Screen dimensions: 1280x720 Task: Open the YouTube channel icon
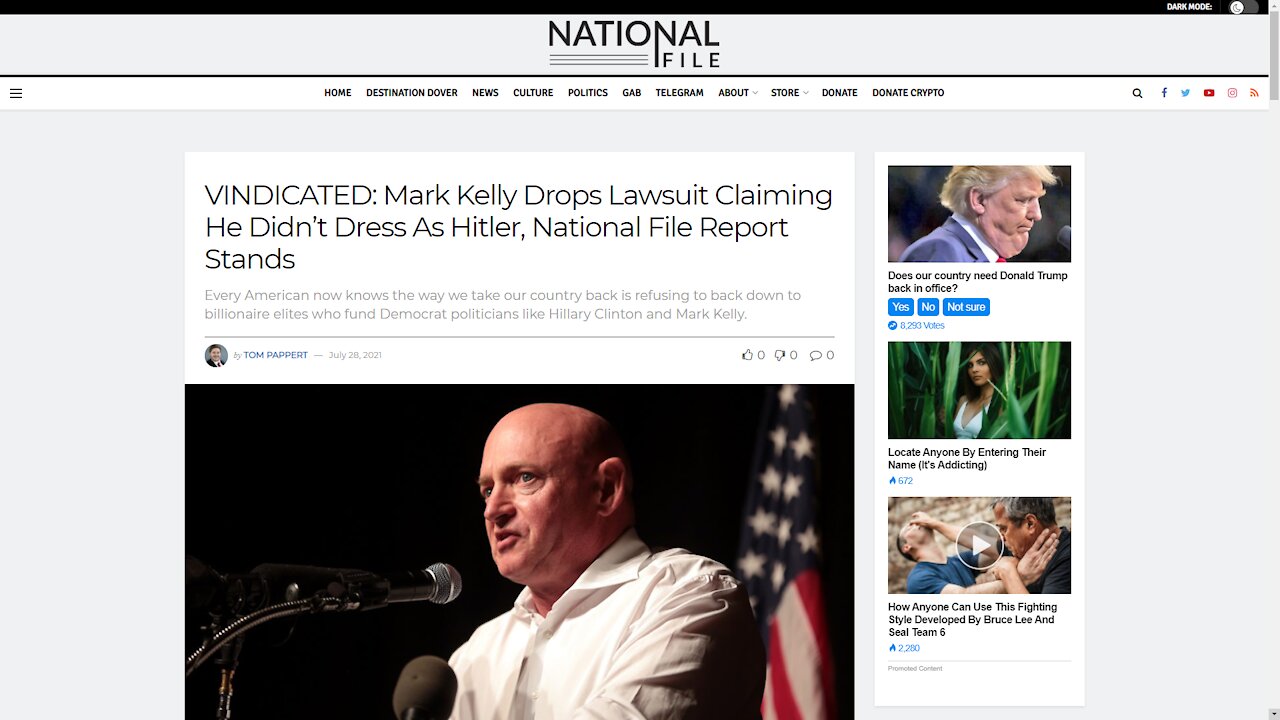tap(1209, 93)
